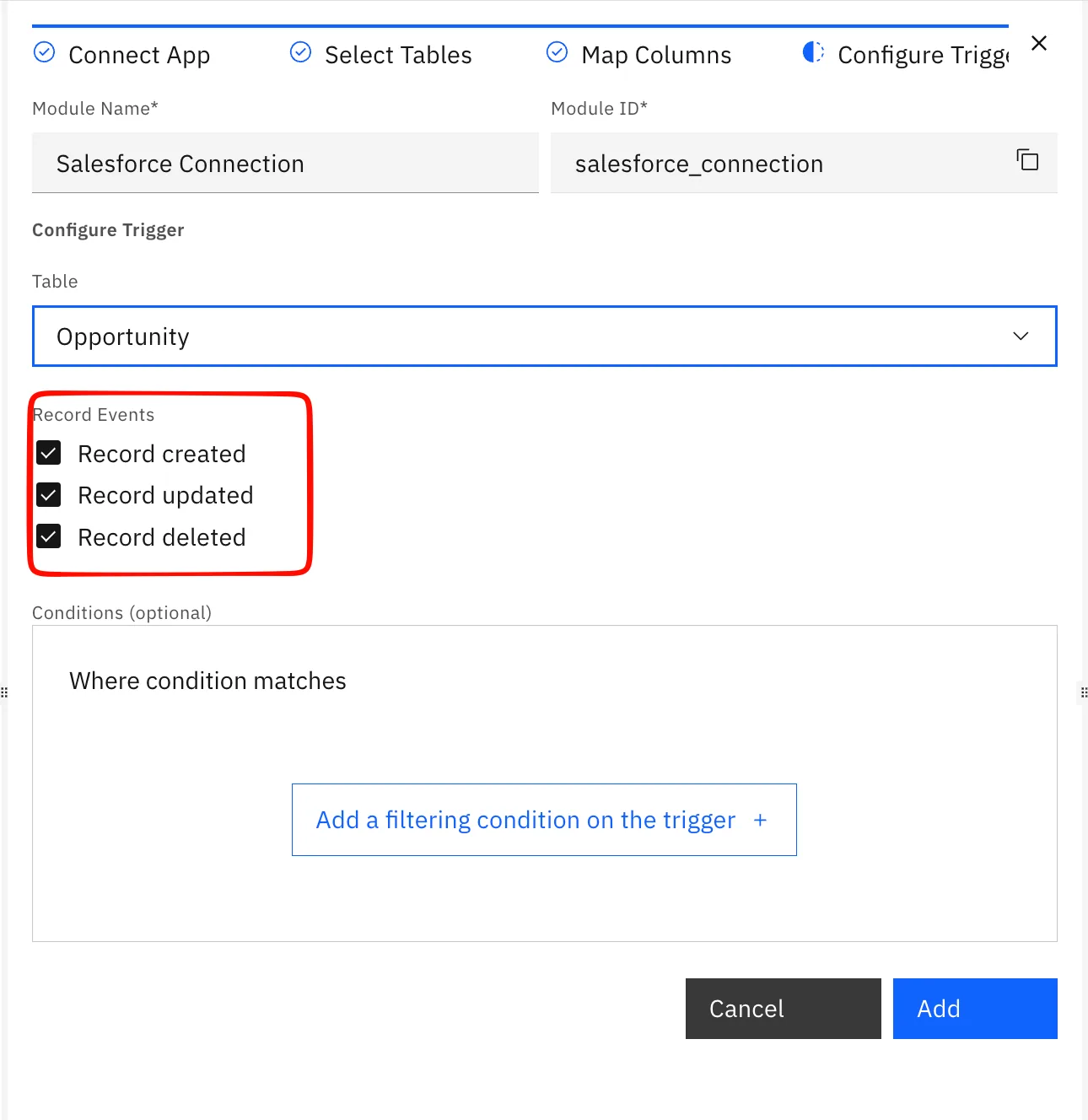Add a filtering condition on the trigger

pos(544,820)
